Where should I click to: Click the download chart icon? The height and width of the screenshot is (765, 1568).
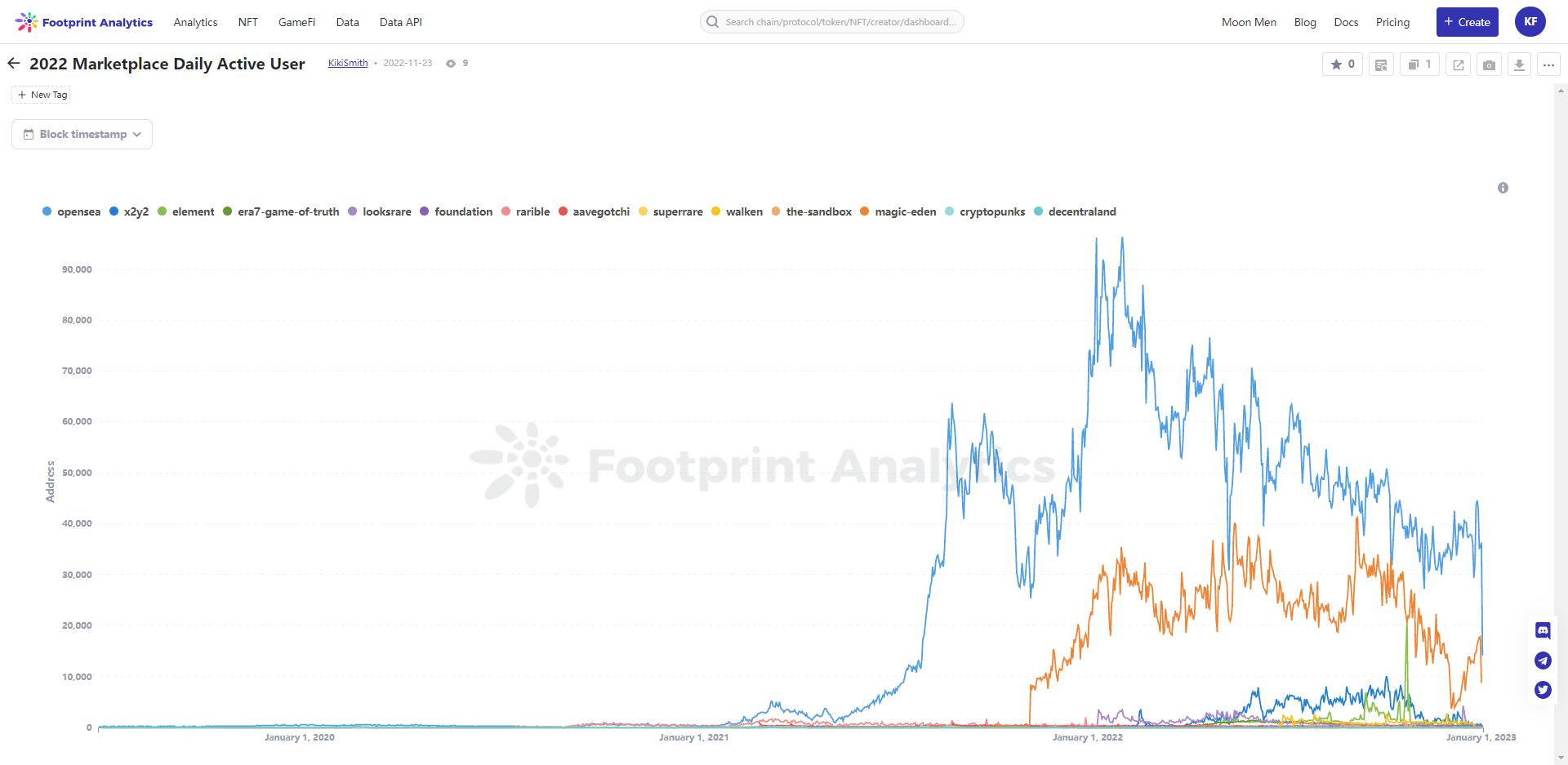click(x=1519, y=64)
